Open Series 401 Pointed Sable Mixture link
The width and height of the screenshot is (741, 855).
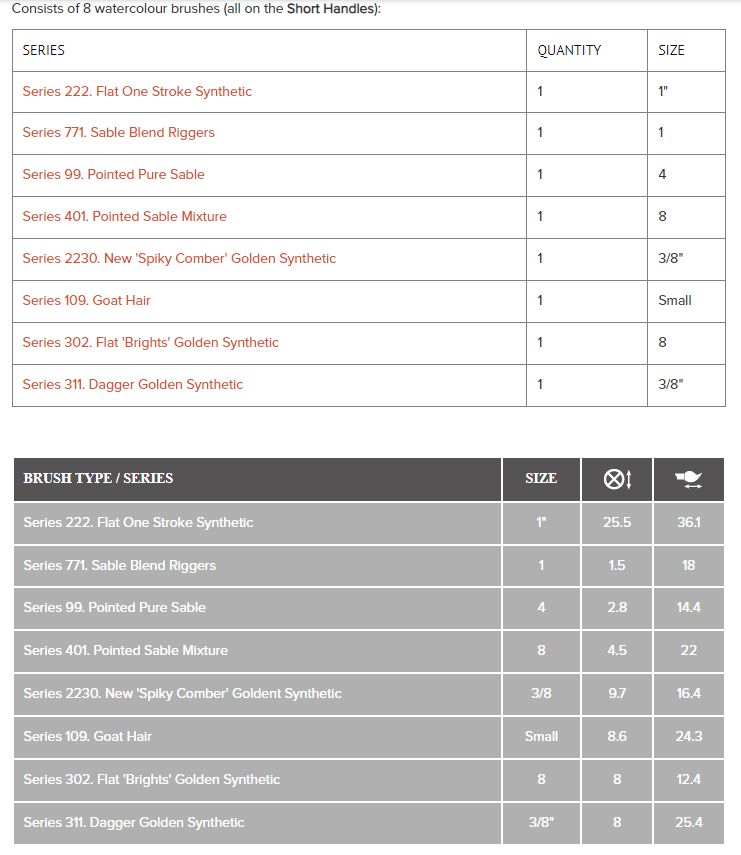pyautogui.click(x=124, y=216)
